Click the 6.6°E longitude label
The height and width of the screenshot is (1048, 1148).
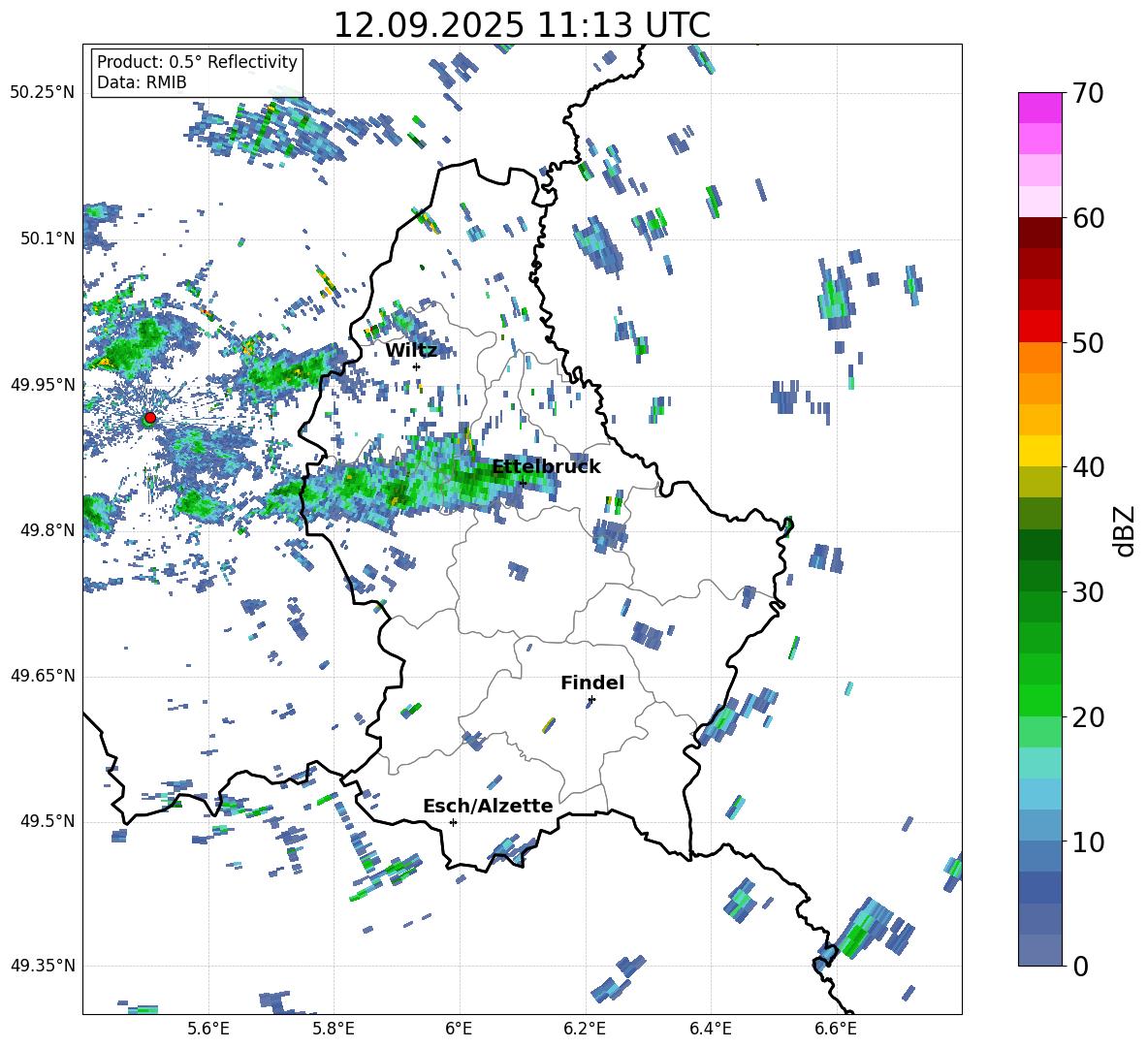coord(836,1030)
